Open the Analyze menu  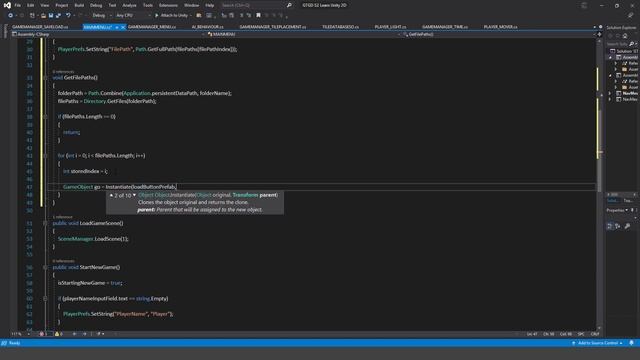(x=129, y=5)
